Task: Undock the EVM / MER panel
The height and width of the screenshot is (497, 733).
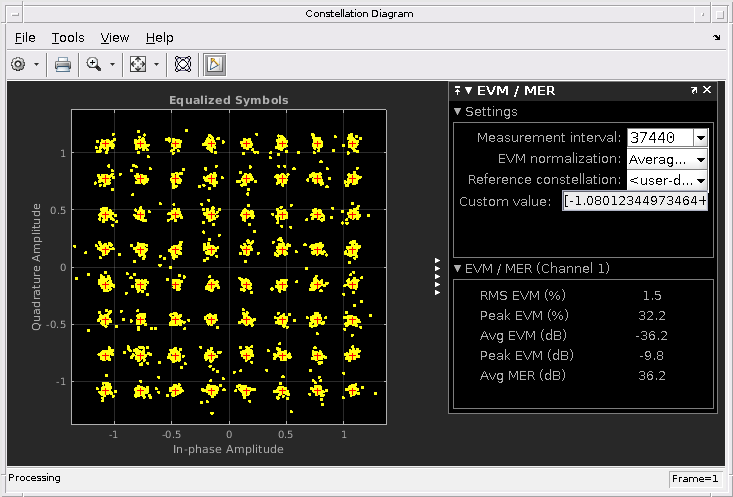Action: 694,90
